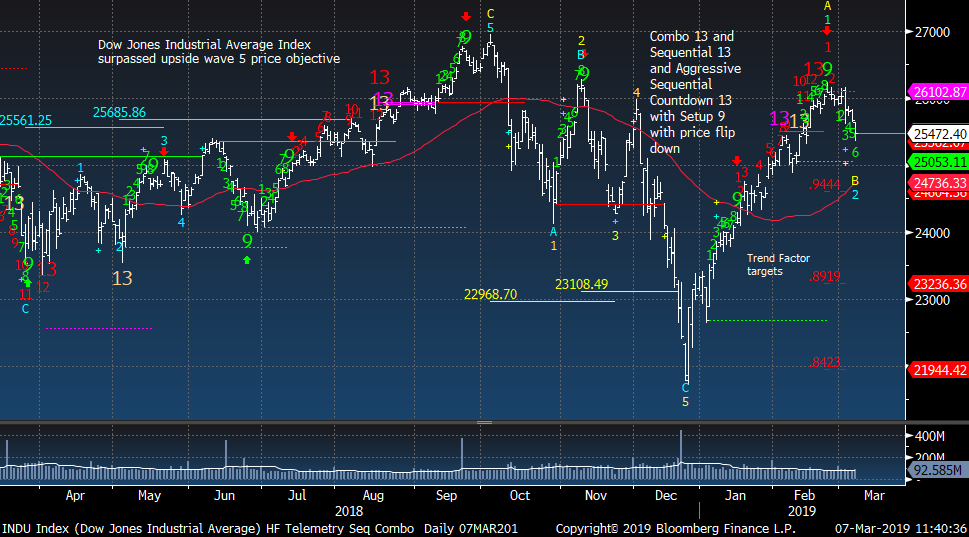Click the tan 13 marker below the May low
The height and width of the screenshot is (537, 969).
pos(122,279)
